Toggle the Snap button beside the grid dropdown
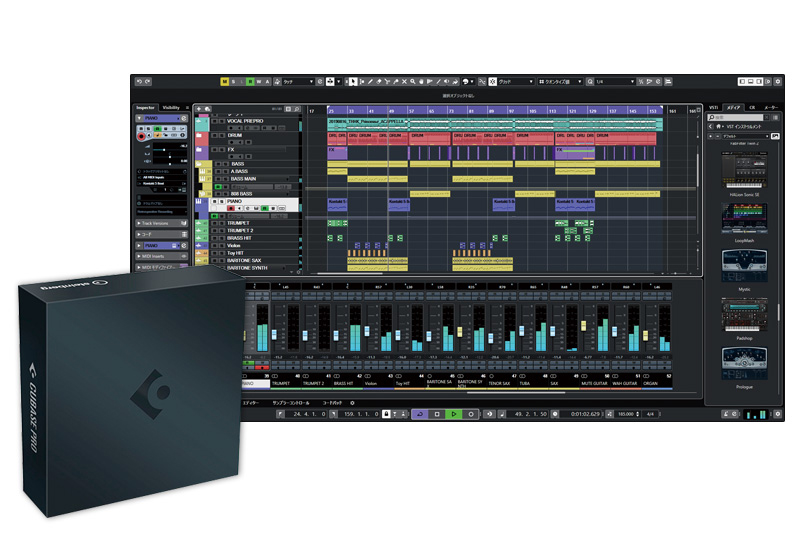 tap(492, 82)
